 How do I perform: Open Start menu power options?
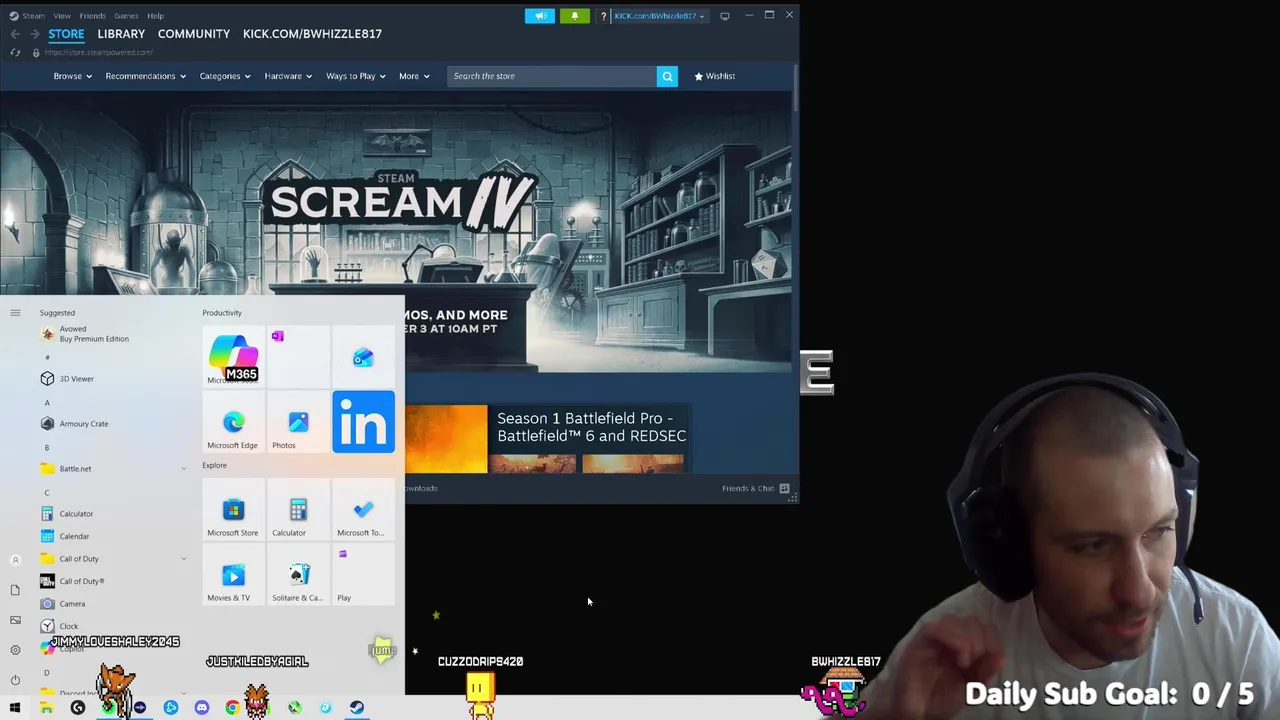[x=15, y=680]
